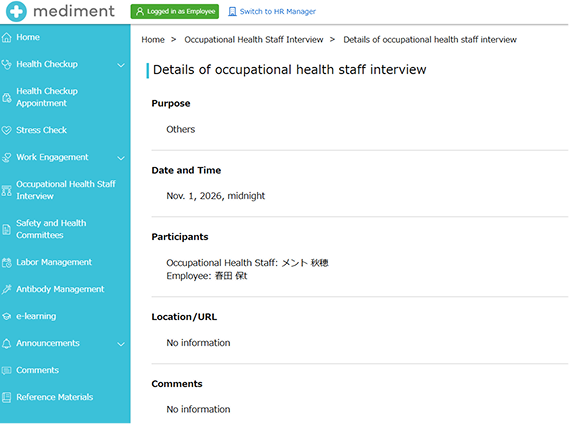
Task: Click the mediment plus logo icon
Action: 16,11
